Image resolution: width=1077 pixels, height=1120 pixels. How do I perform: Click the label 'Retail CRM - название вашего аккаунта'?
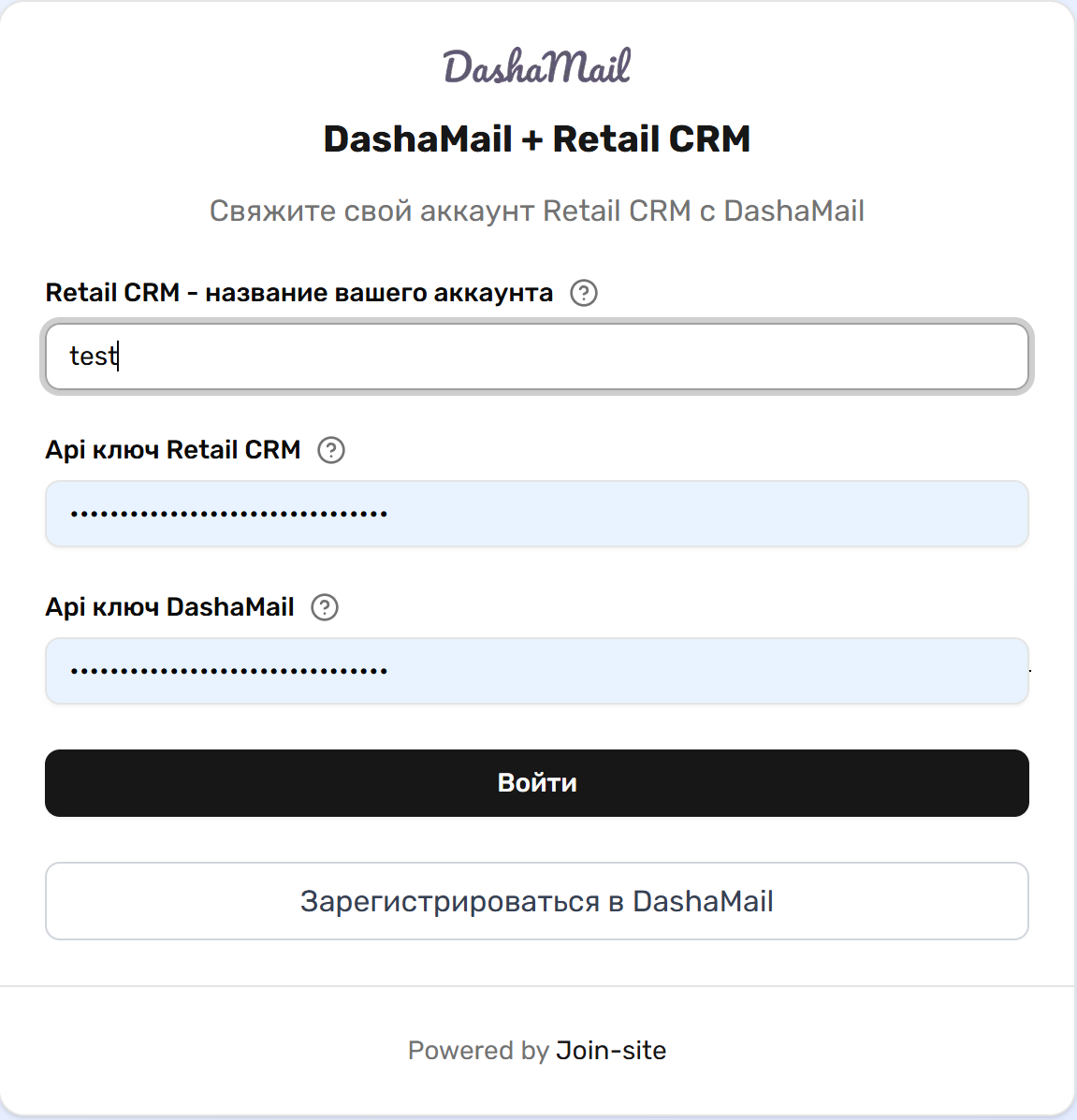pyautogui.click(x=299, y=293)
